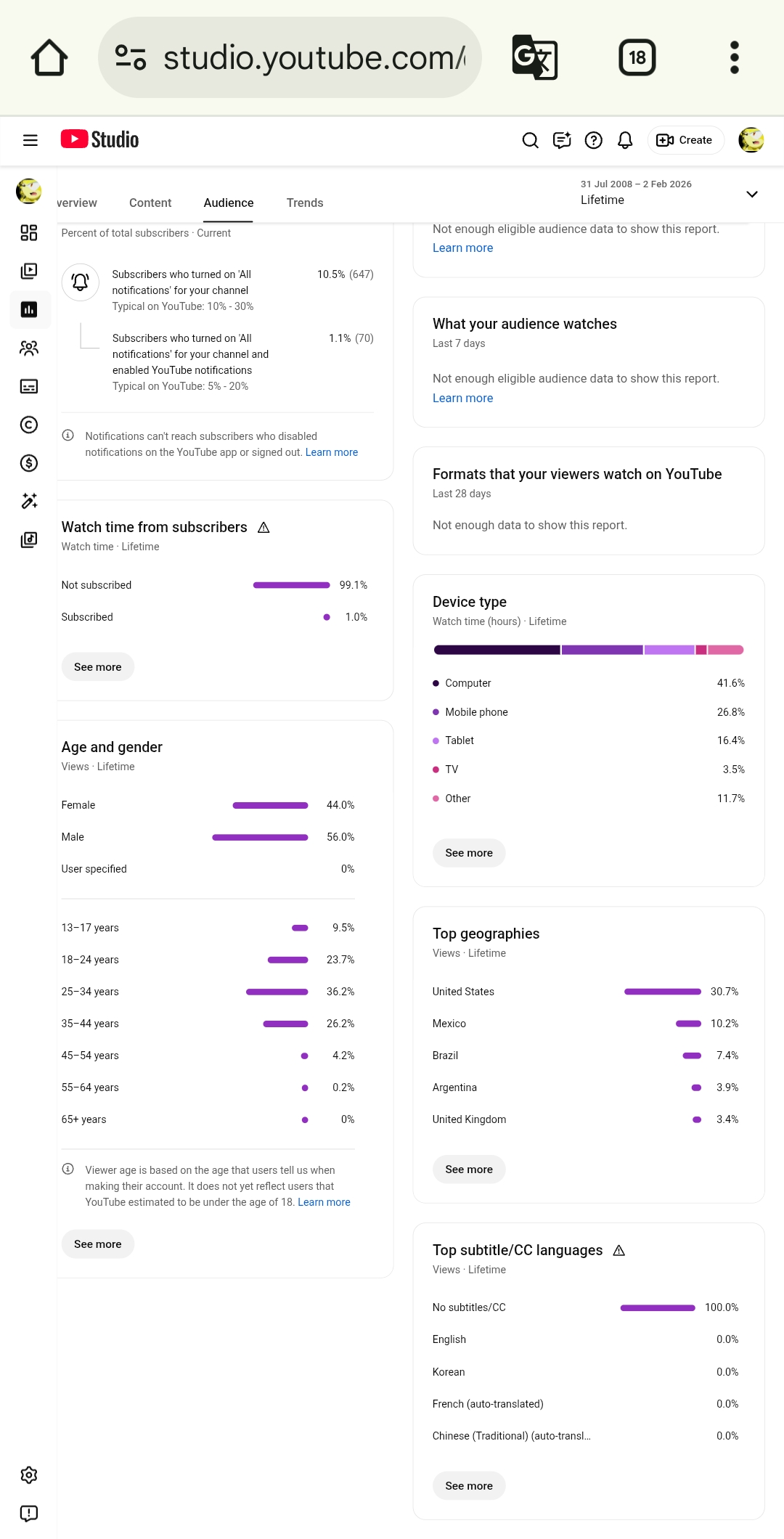Open the Community sidebar icon
Viewport: 784px width, 1539px height.
click(29, 348)
